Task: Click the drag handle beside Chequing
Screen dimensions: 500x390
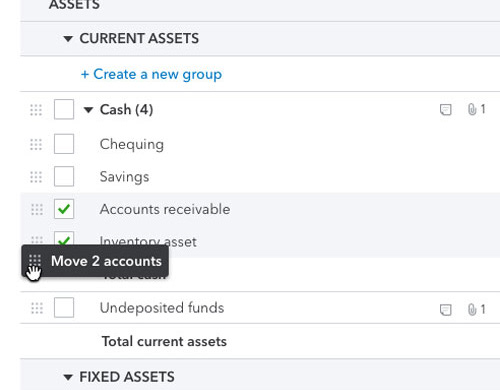Action: pos(36,144)
